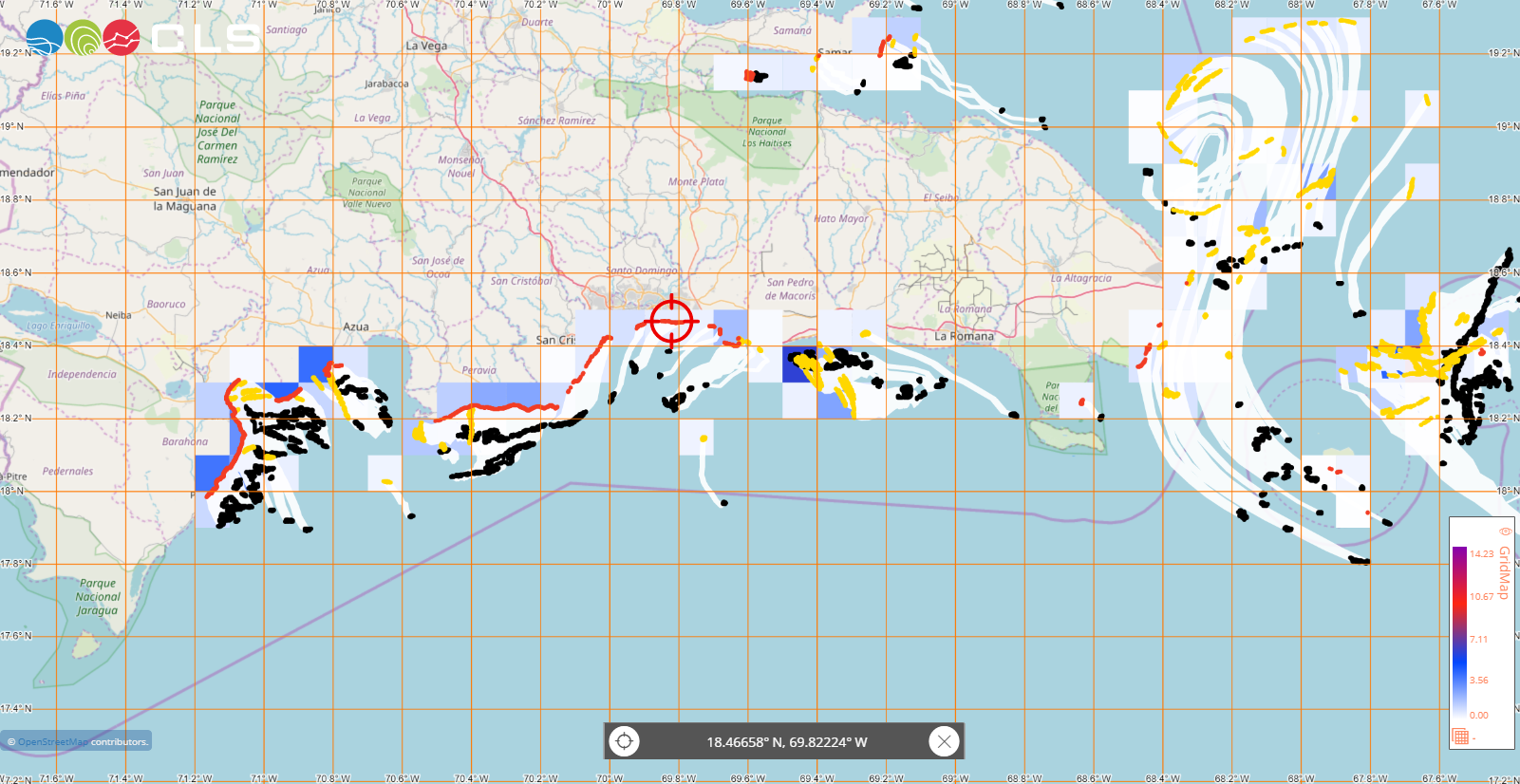
Task: Click the Pedernales map label
Action: pos(68,471)
